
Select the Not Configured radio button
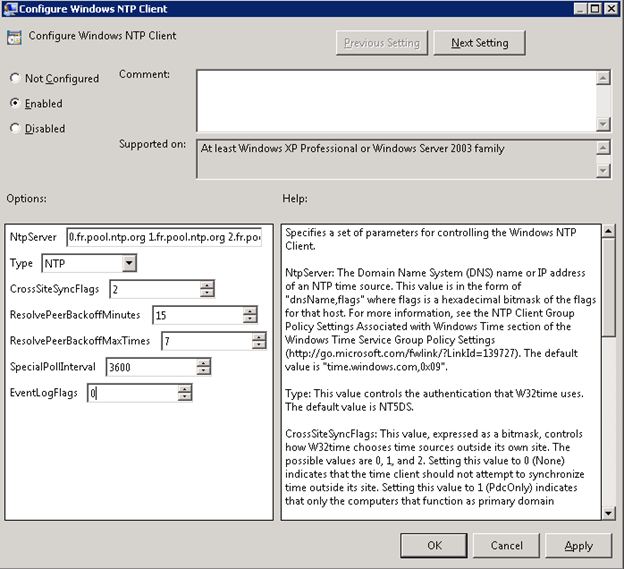[x=15, y=78]
